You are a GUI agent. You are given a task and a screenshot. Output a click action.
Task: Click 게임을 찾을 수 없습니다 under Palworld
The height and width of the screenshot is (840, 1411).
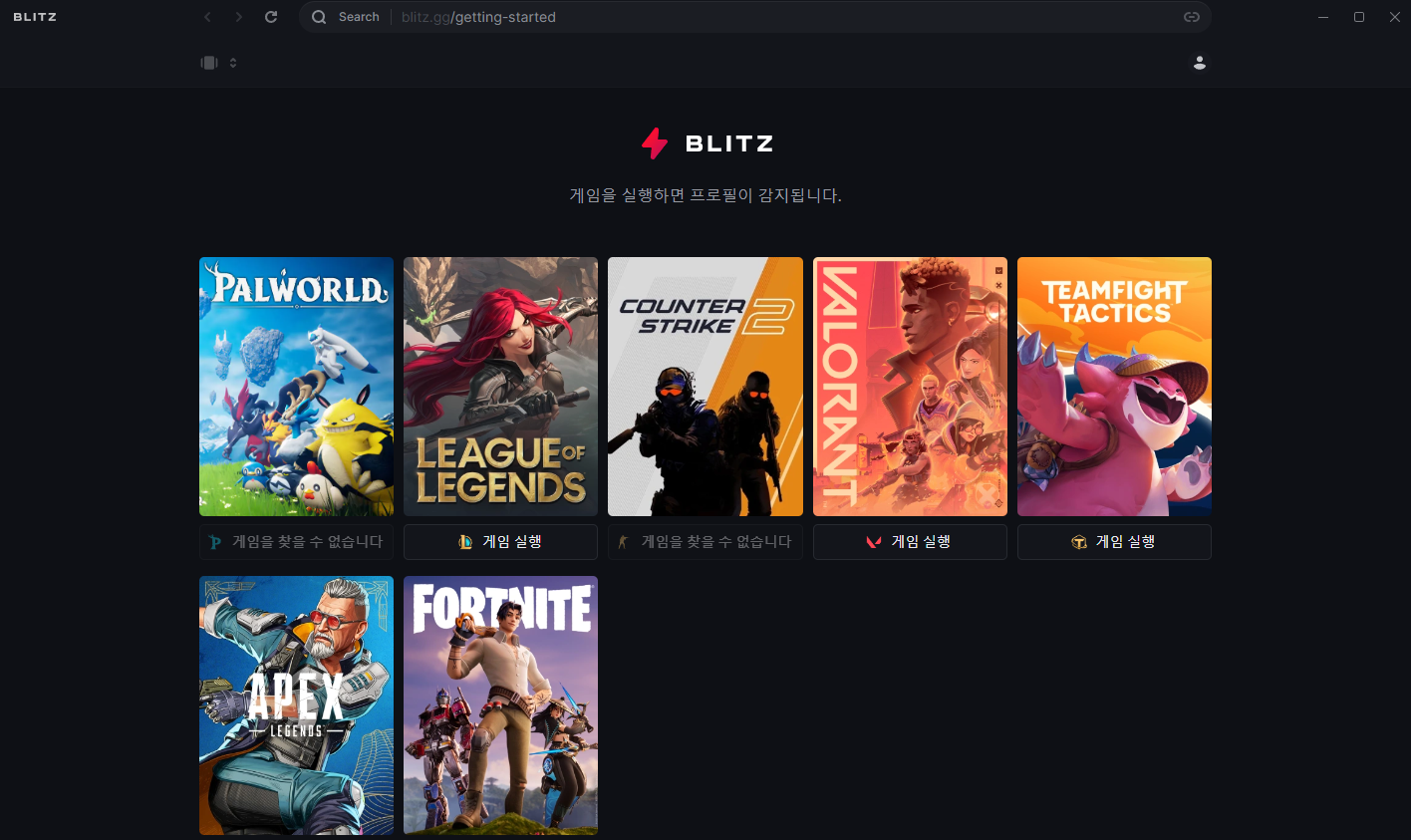point(296,542)
